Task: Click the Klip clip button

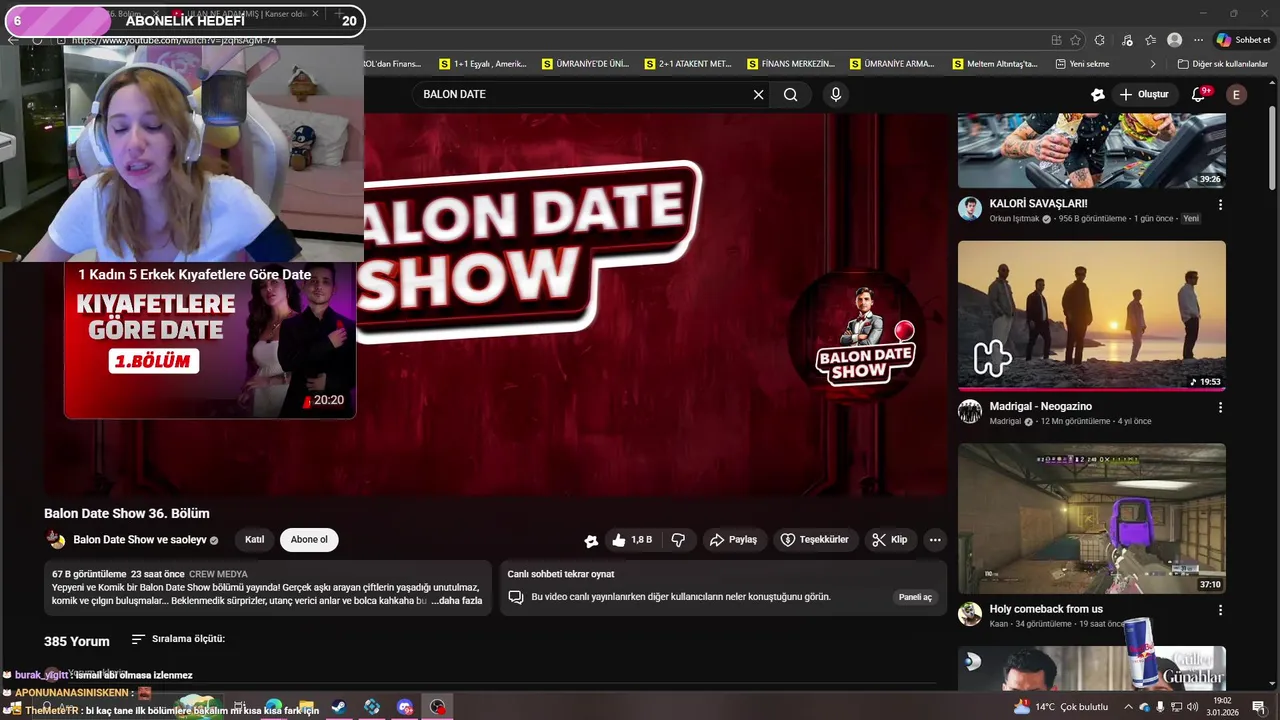Action: 890,540
